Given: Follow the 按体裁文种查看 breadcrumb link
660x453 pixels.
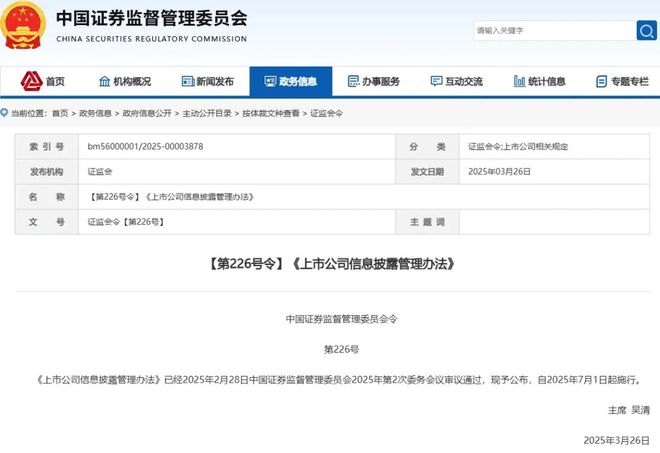Looking at the screenshot, I should [x=271, y=113].
